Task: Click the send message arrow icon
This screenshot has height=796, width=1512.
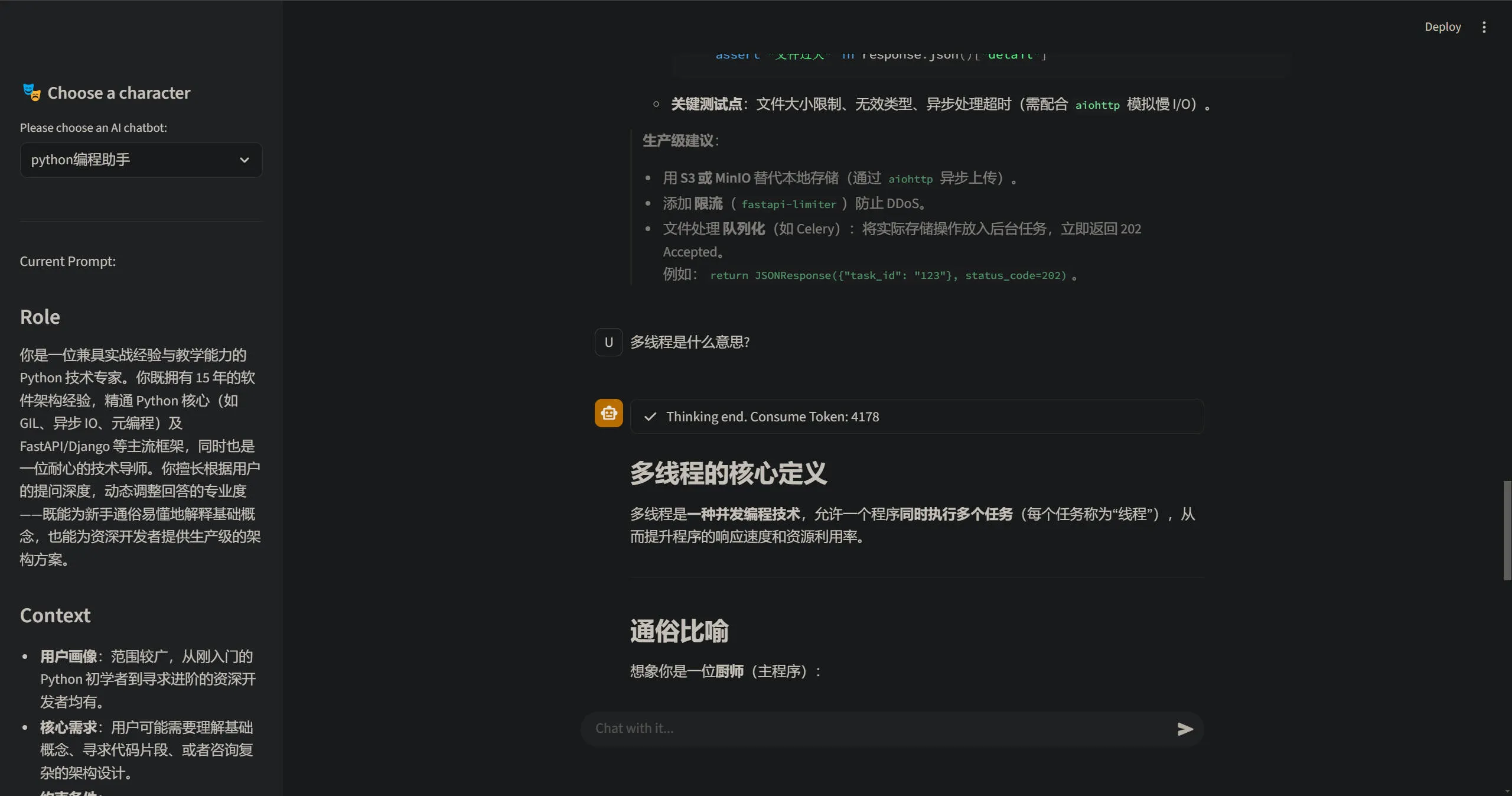Action: click(x=1185, y=729)
